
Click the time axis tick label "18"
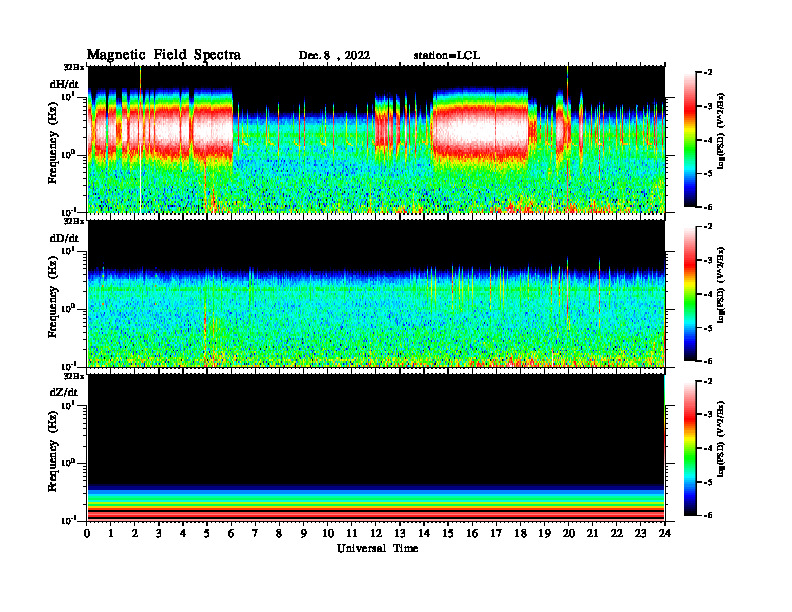[520, 533]
